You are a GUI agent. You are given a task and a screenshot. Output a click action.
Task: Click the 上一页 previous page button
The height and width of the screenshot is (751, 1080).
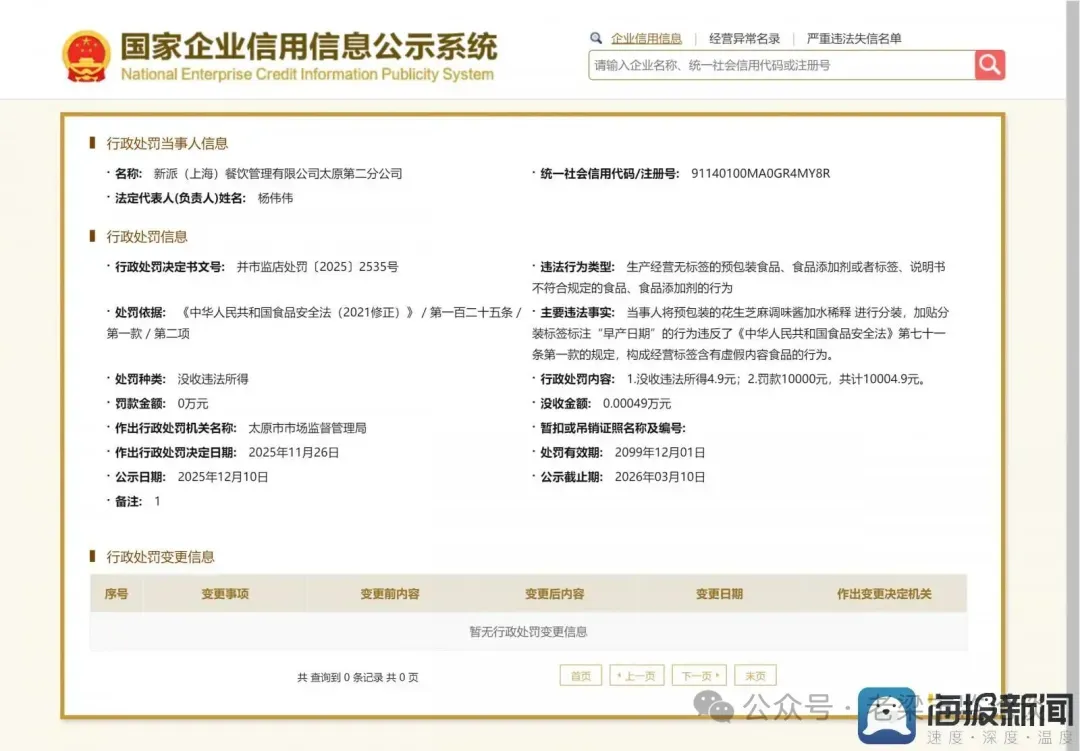pyautogui.click(x=637, y=676)
